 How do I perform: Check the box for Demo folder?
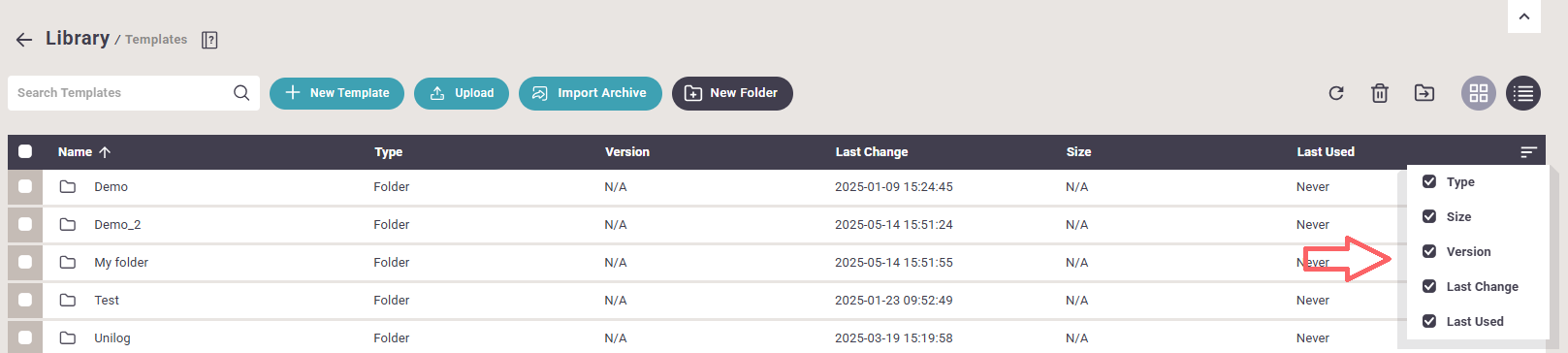click(25, 186)
